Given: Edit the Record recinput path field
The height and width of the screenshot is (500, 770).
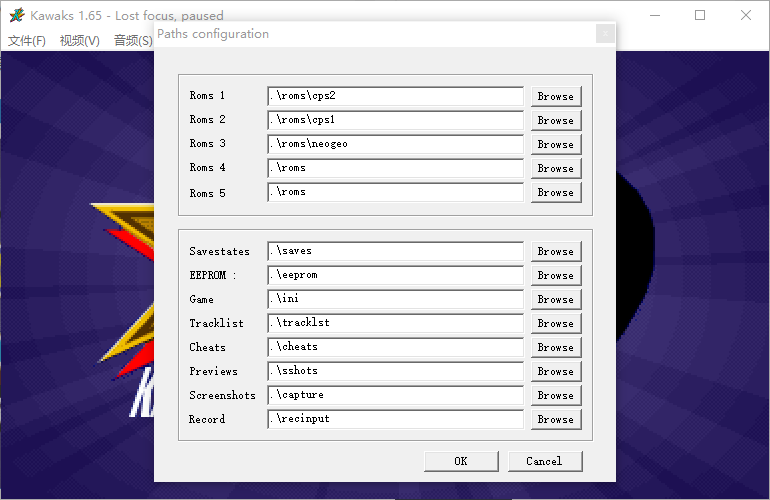Looking at the screenshot, I should coord(395,420).
